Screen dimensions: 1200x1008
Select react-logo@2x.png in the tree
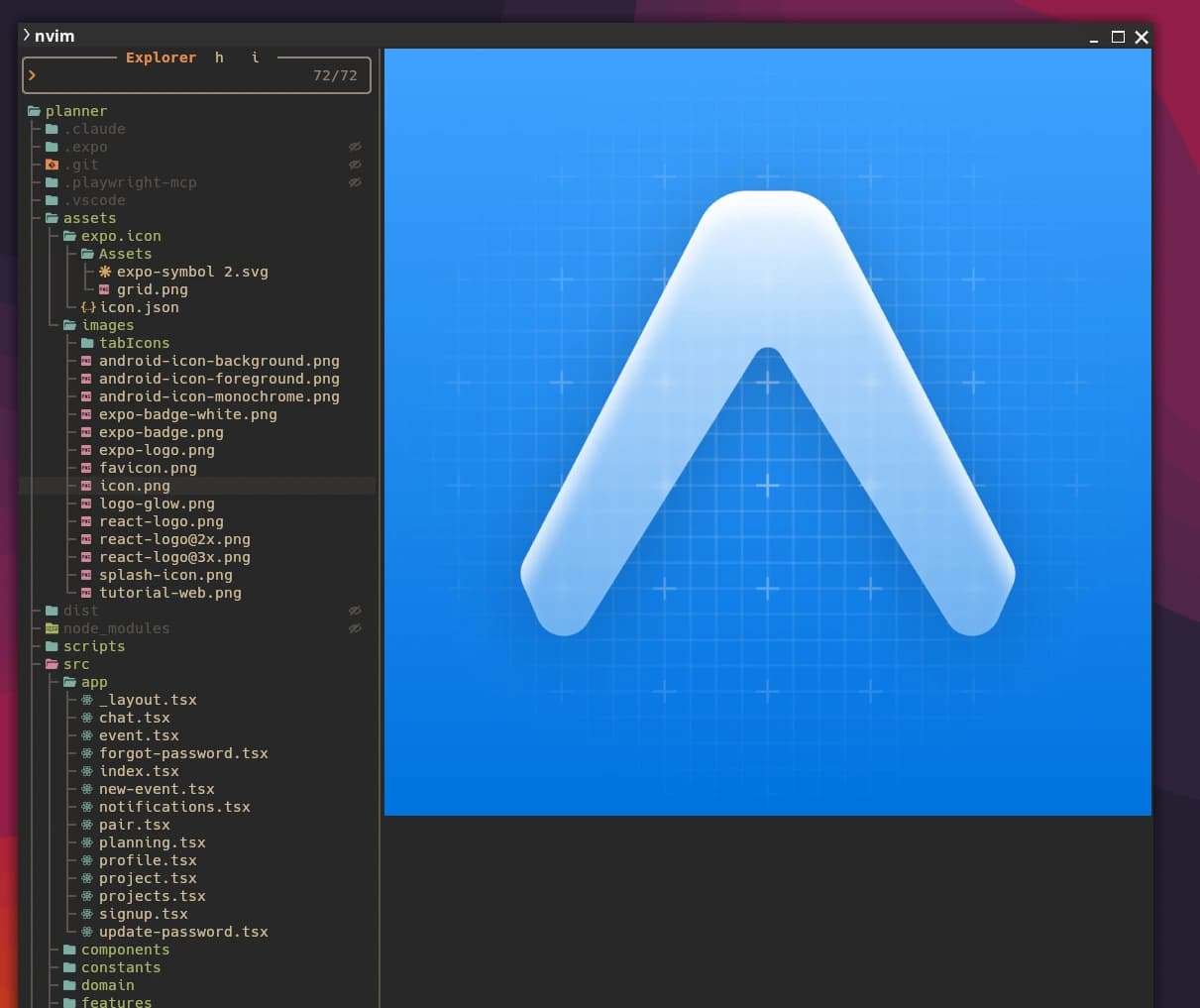(174, 539)
